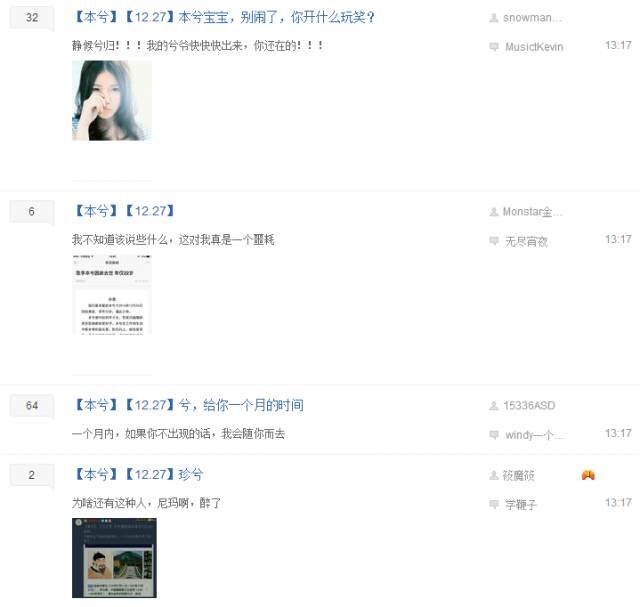Click last-reply icon beside 无尽宵夜

click(x=494, y=241)
